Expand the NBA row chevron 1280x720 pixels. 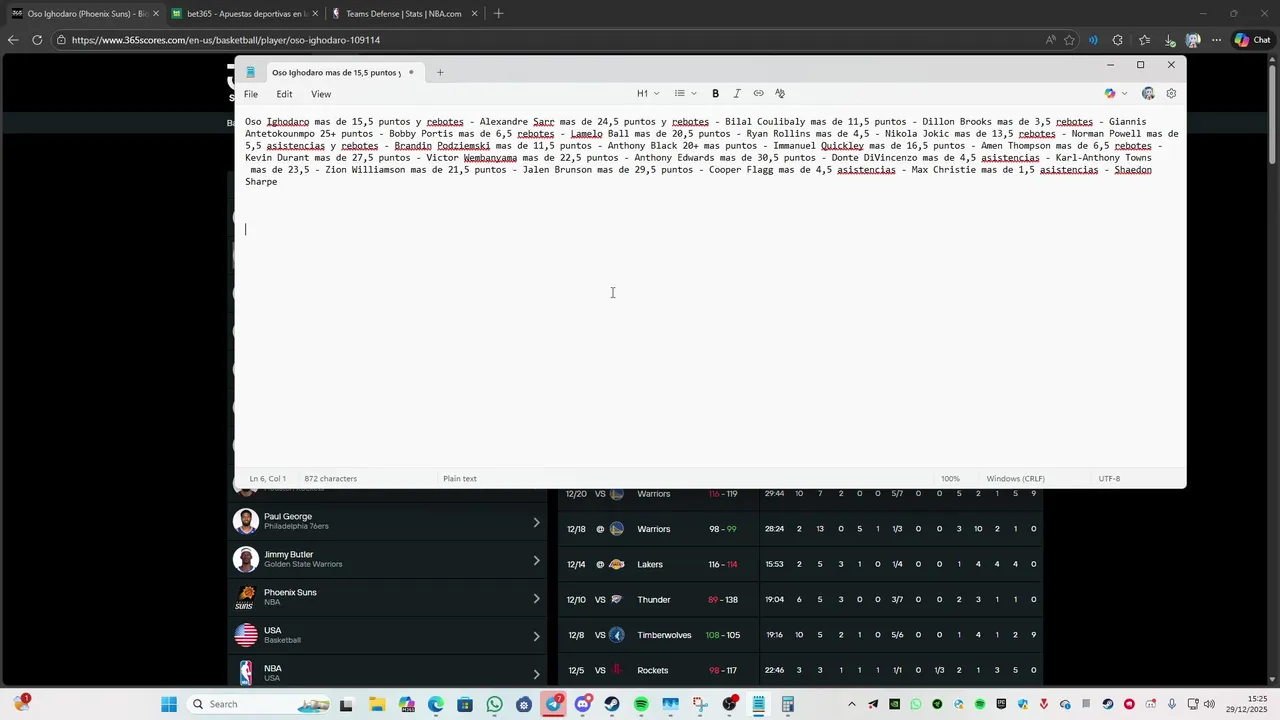pos(536,674)
